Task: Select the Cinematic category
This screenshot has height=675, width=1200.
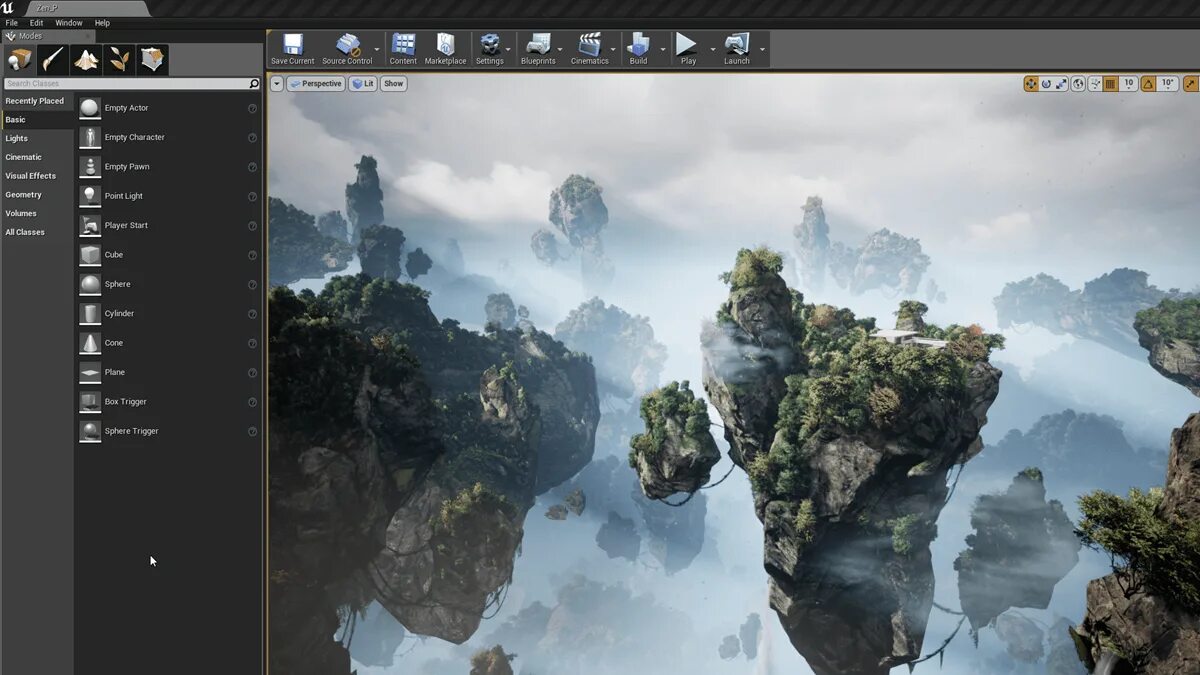Action: coord(37,157)
